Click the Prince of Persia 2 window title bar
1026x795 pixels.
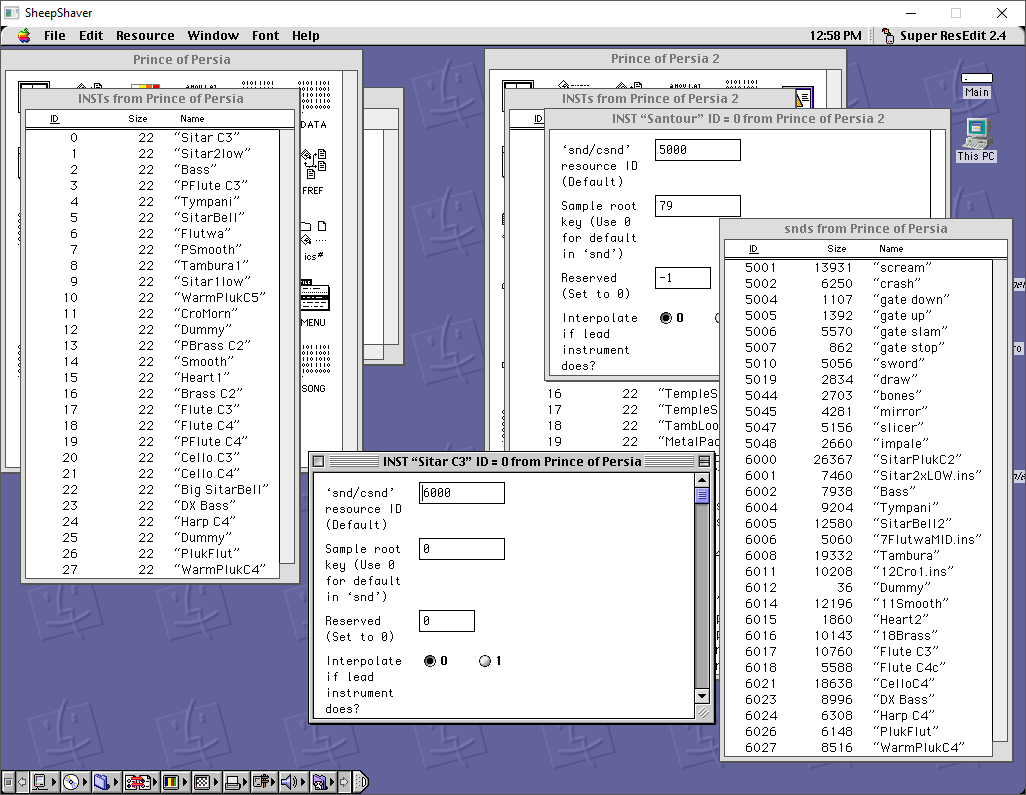point(665,59)
